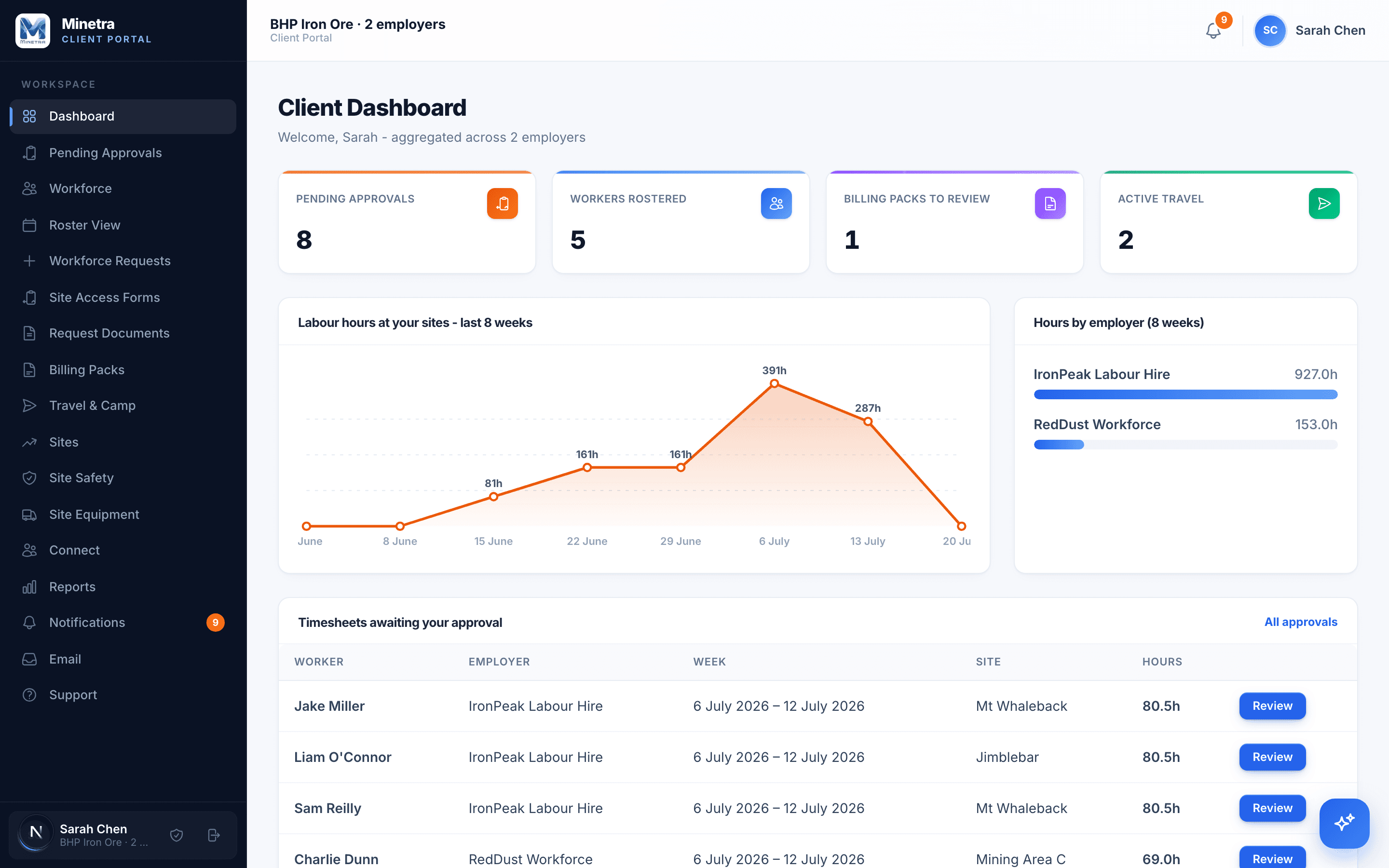Click the Sites trend icon
The width and height of the screenshot is (1389, 868).
pos(29,442)
